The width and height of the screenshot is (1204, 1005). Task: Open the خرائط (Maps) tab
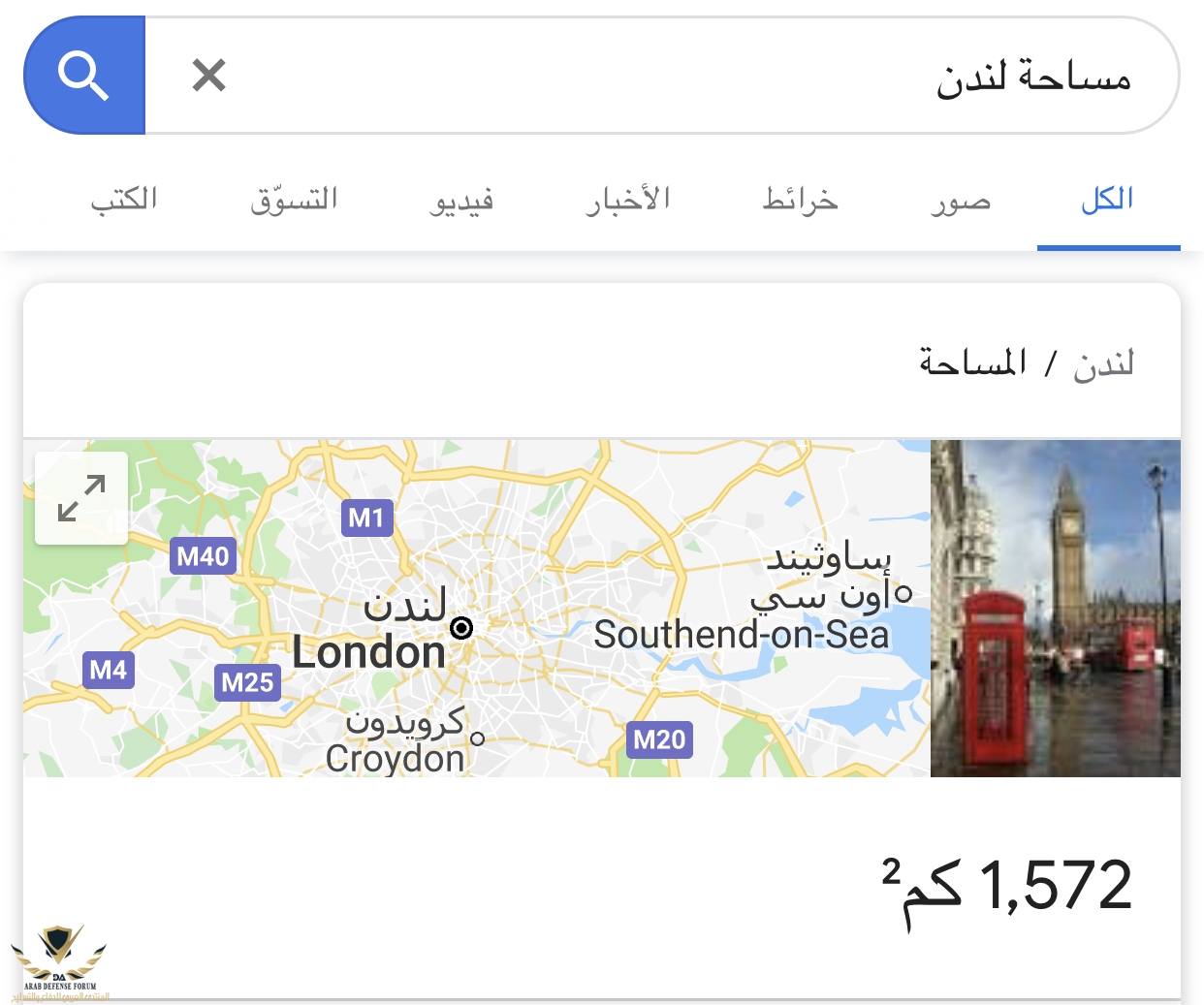(800, 200)
